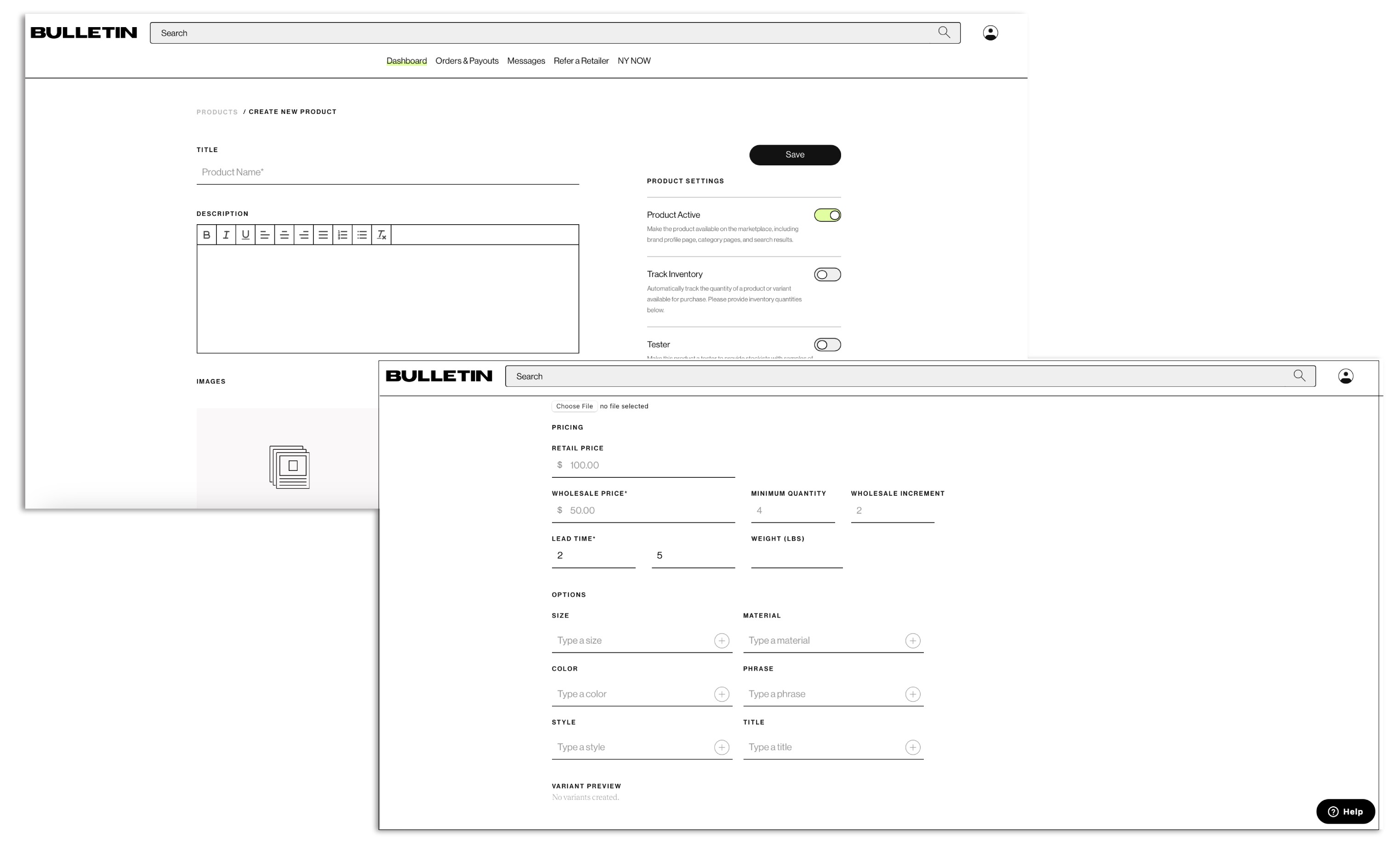Go to the Messages tab
Viewport: 1400px width, 849px height.
(x=525, y=61)
